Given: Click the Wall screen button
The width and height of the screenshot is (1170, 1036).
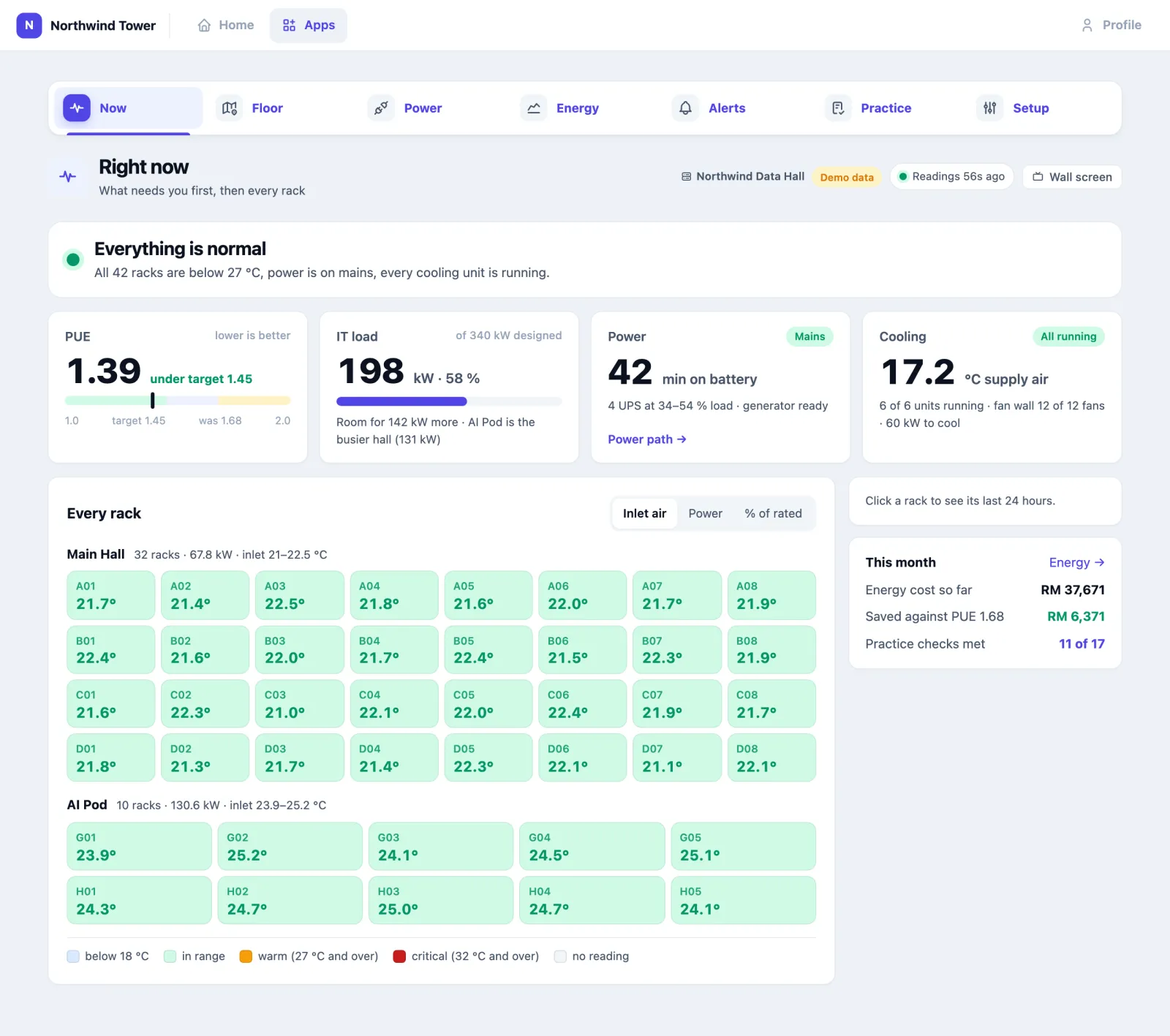Looking at the screenshot, I should [x=1072, y=177].
